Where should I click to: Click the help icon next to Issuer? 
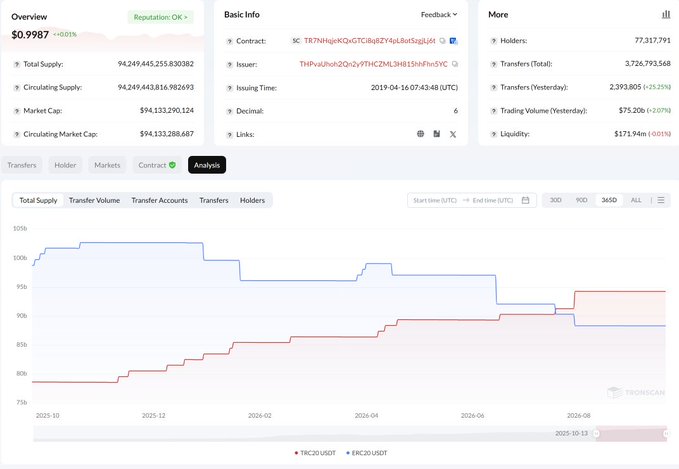230,65
